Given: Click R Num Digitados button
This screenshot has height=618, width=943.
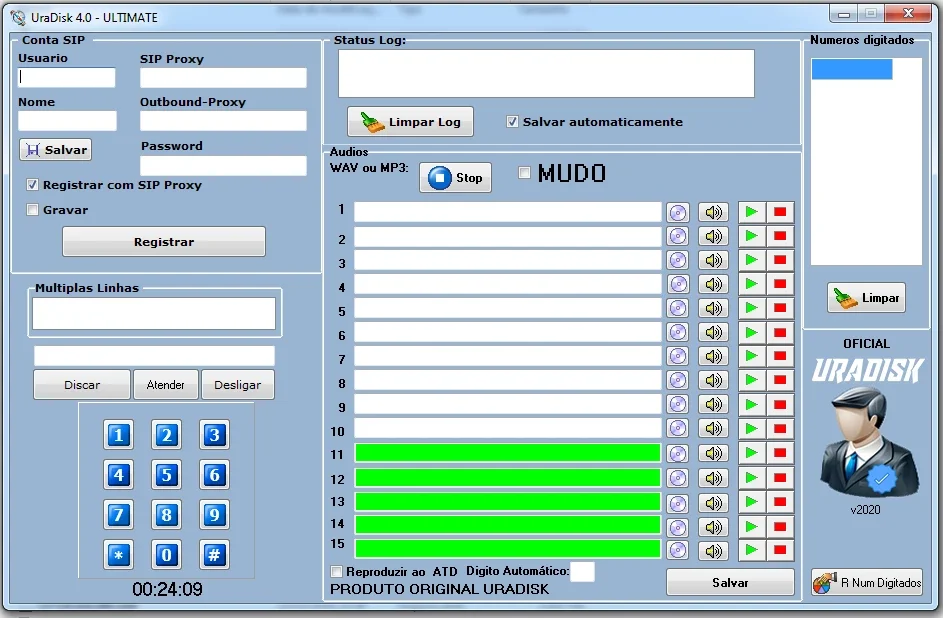Looking at the screenshot, I should (867, 582).
